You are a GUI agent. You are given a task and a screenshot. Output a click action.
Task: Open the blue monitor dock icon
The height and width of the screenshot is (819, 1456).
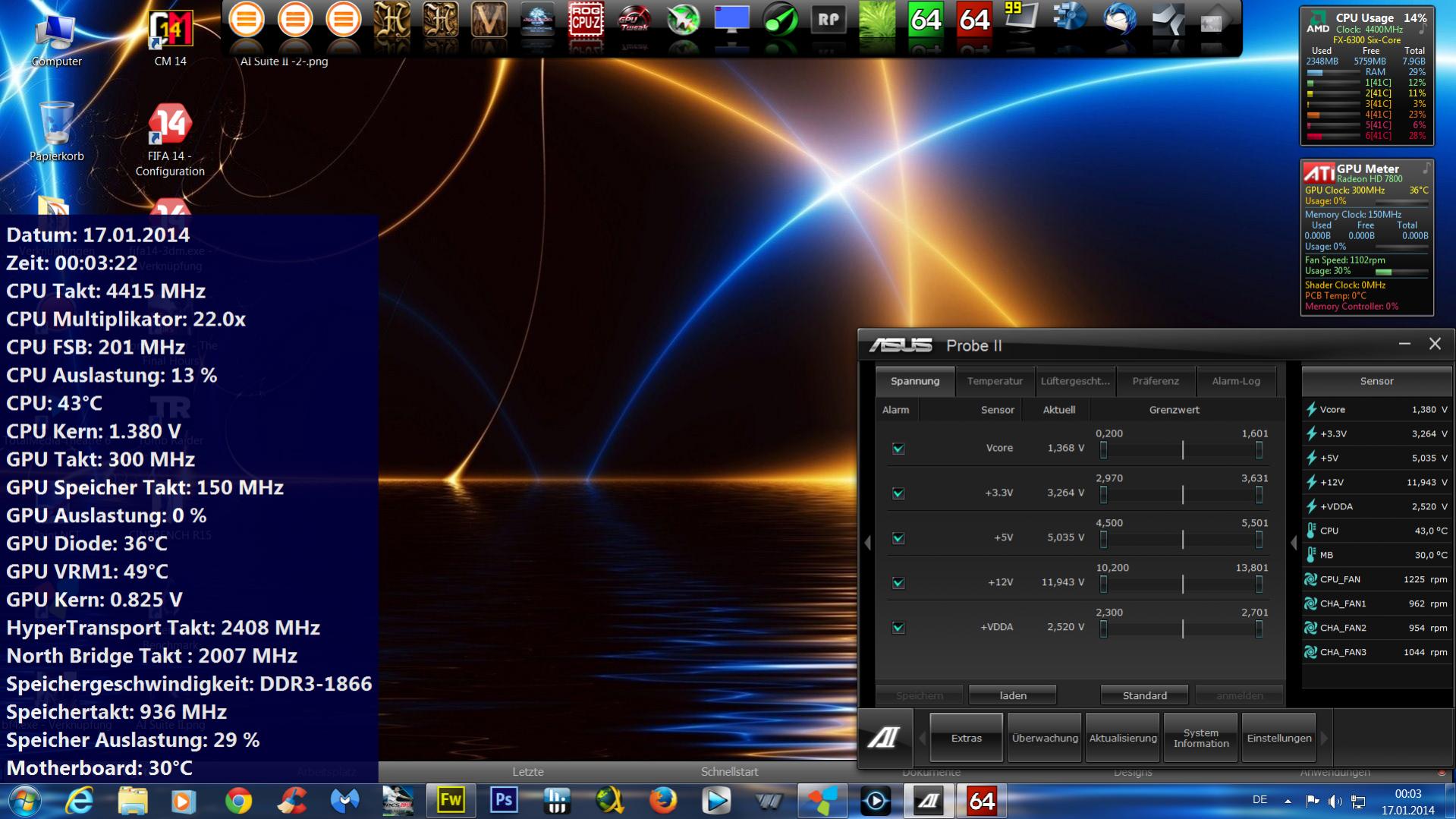[731, 20]
